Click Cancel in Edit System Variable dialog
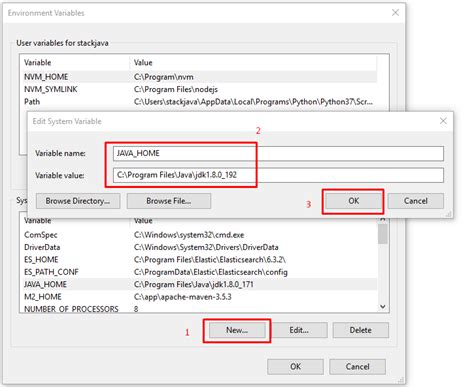 [x=416, y=201]
